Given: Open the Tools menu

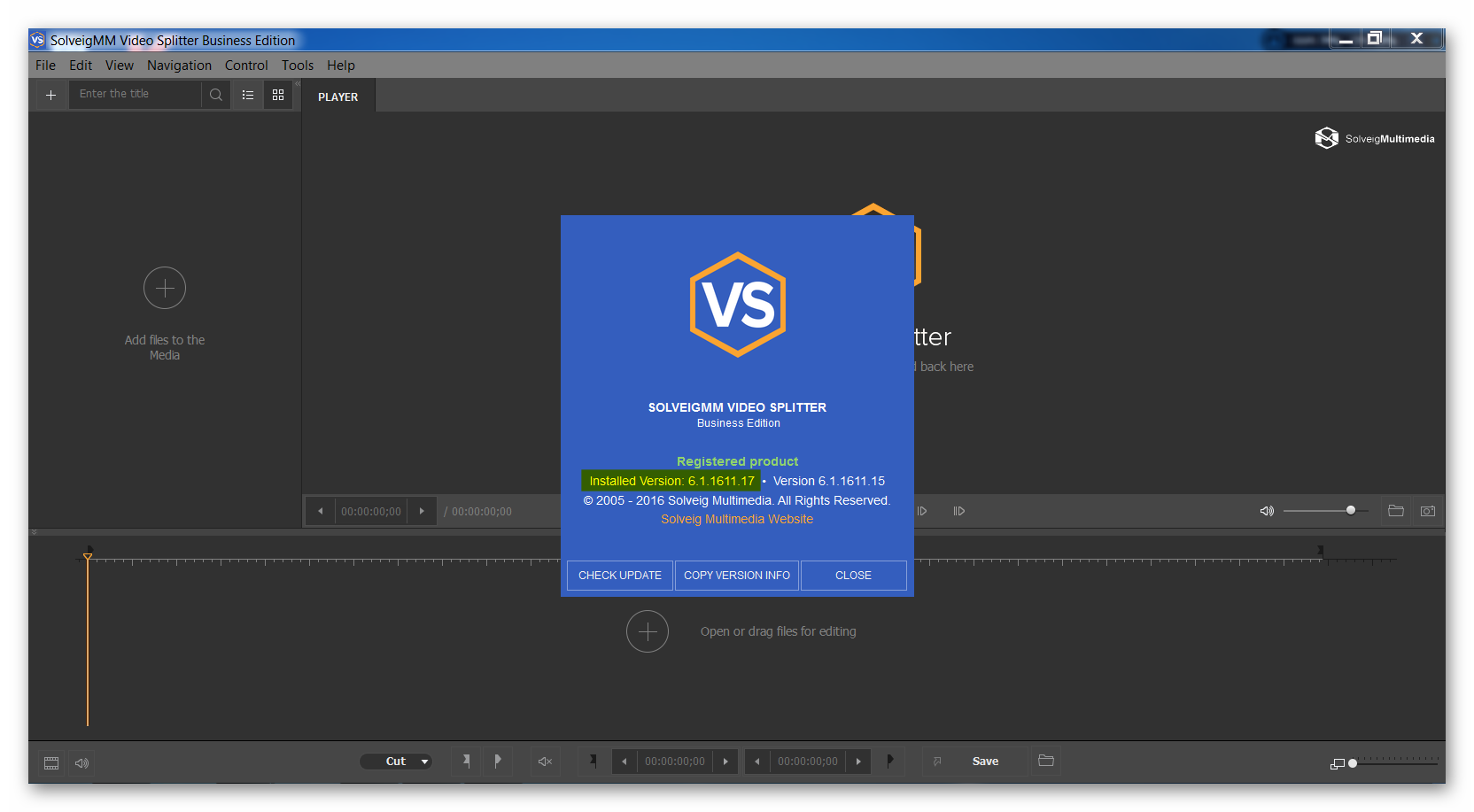Looking at the screenshot, I should tap(298, 65).
